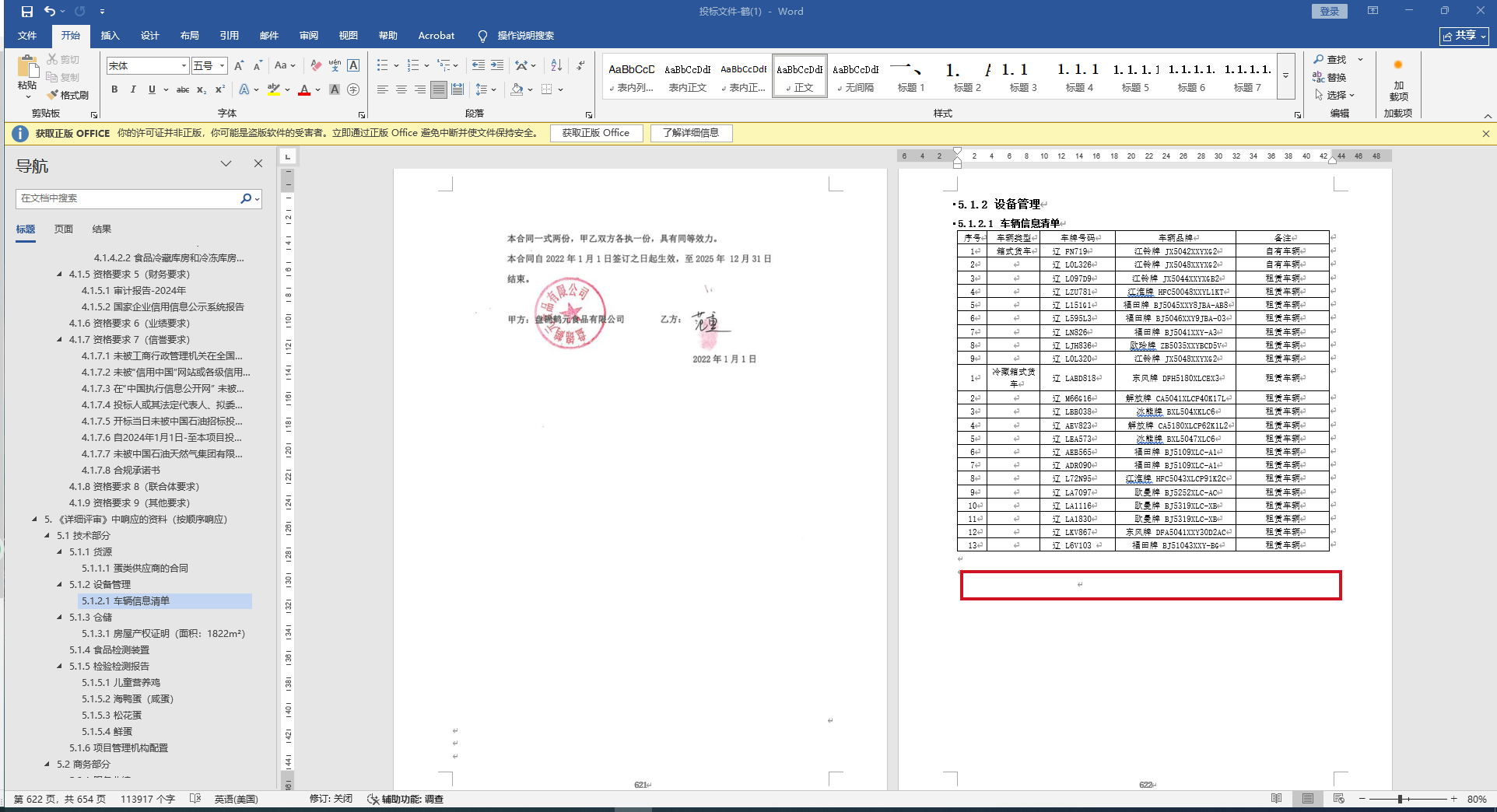Apply the text highlight color

pyautogui.click(x=274, y=89)
